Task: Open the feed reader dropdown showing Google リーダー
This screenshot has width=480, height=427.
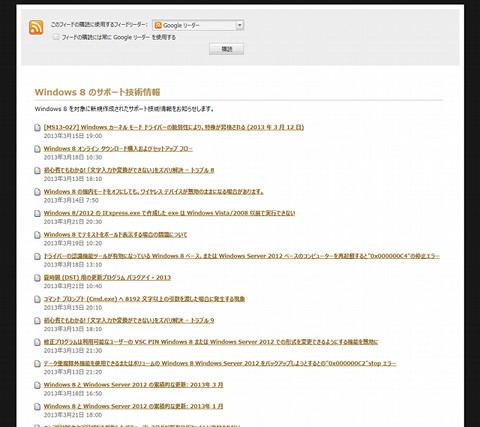Action: [198, 25]
